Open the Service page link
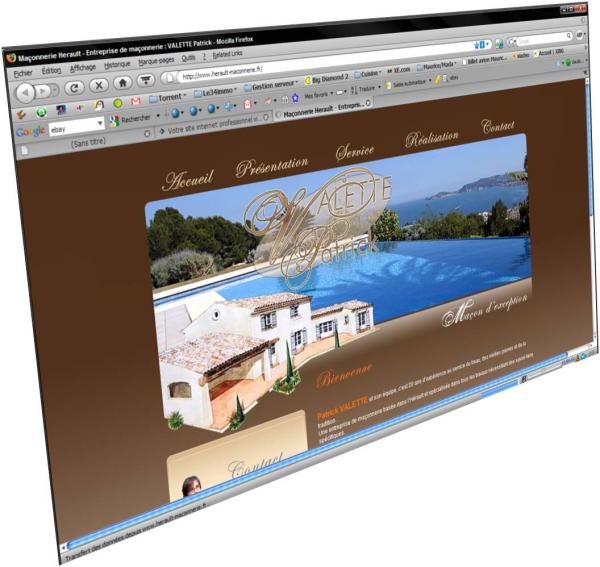 click(x=355, y=152)
